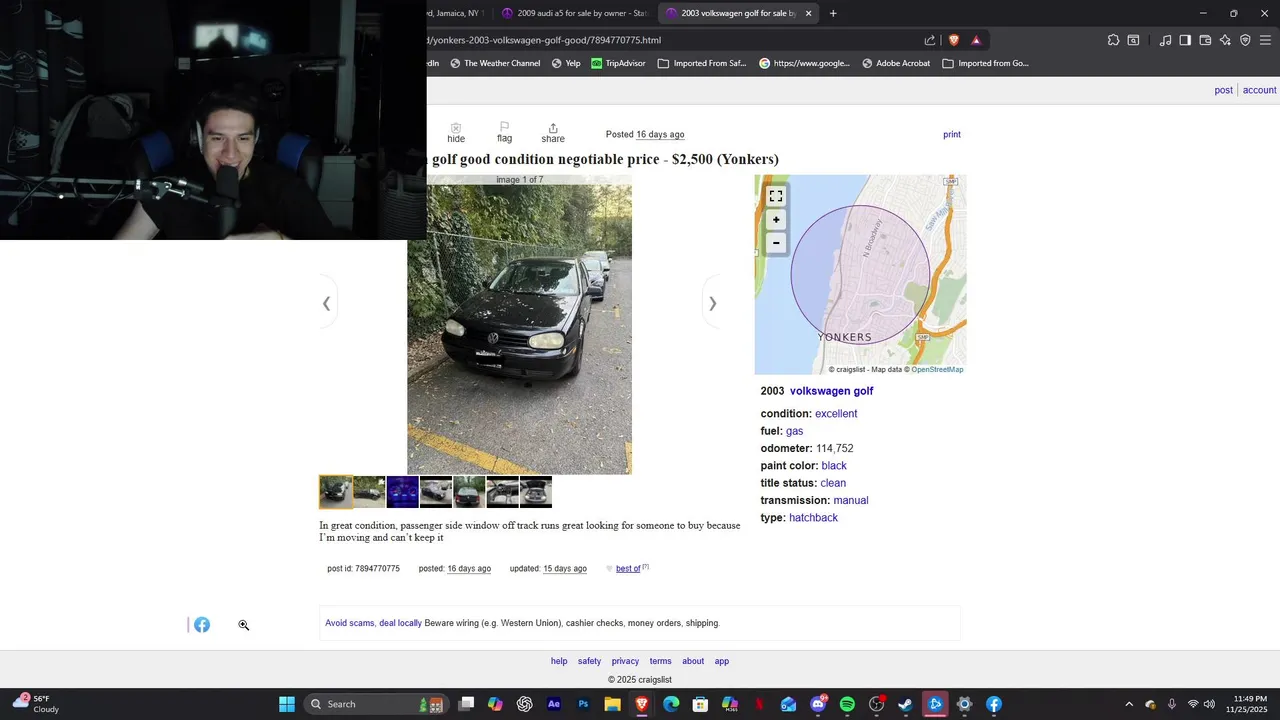This screenshot has height=720, width=1280.
Task: Toggle the browser sidebar panel icon
Action: point(1185,40)
